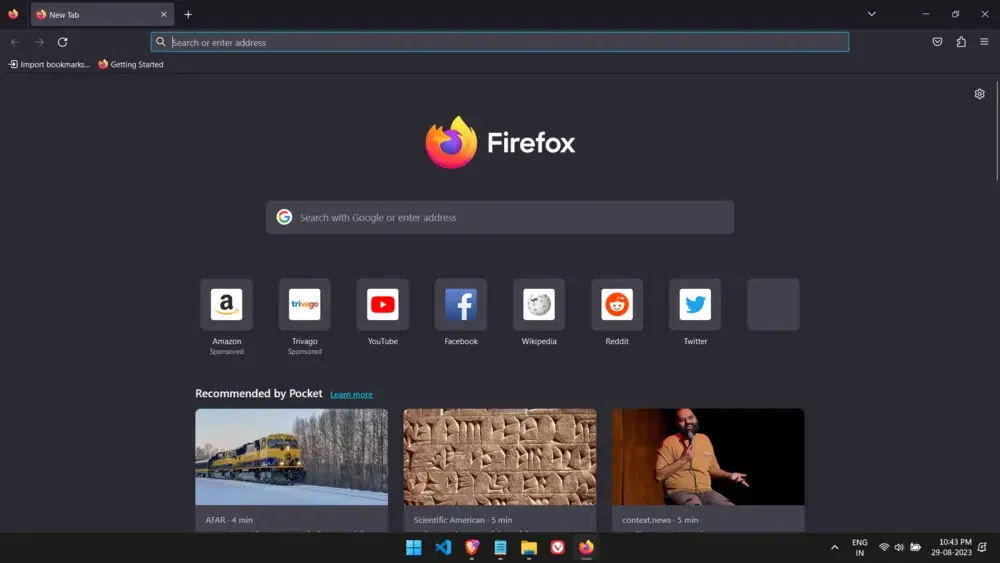Click the empty shortcut placeholder tile
Viewport: 1000px width, 563px height.
[773, 304]
